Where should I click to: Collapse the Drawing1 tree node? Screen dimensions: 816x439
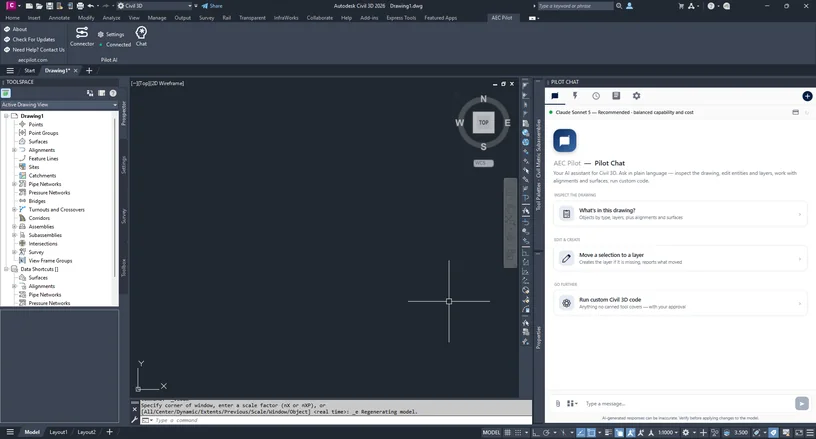6,116
